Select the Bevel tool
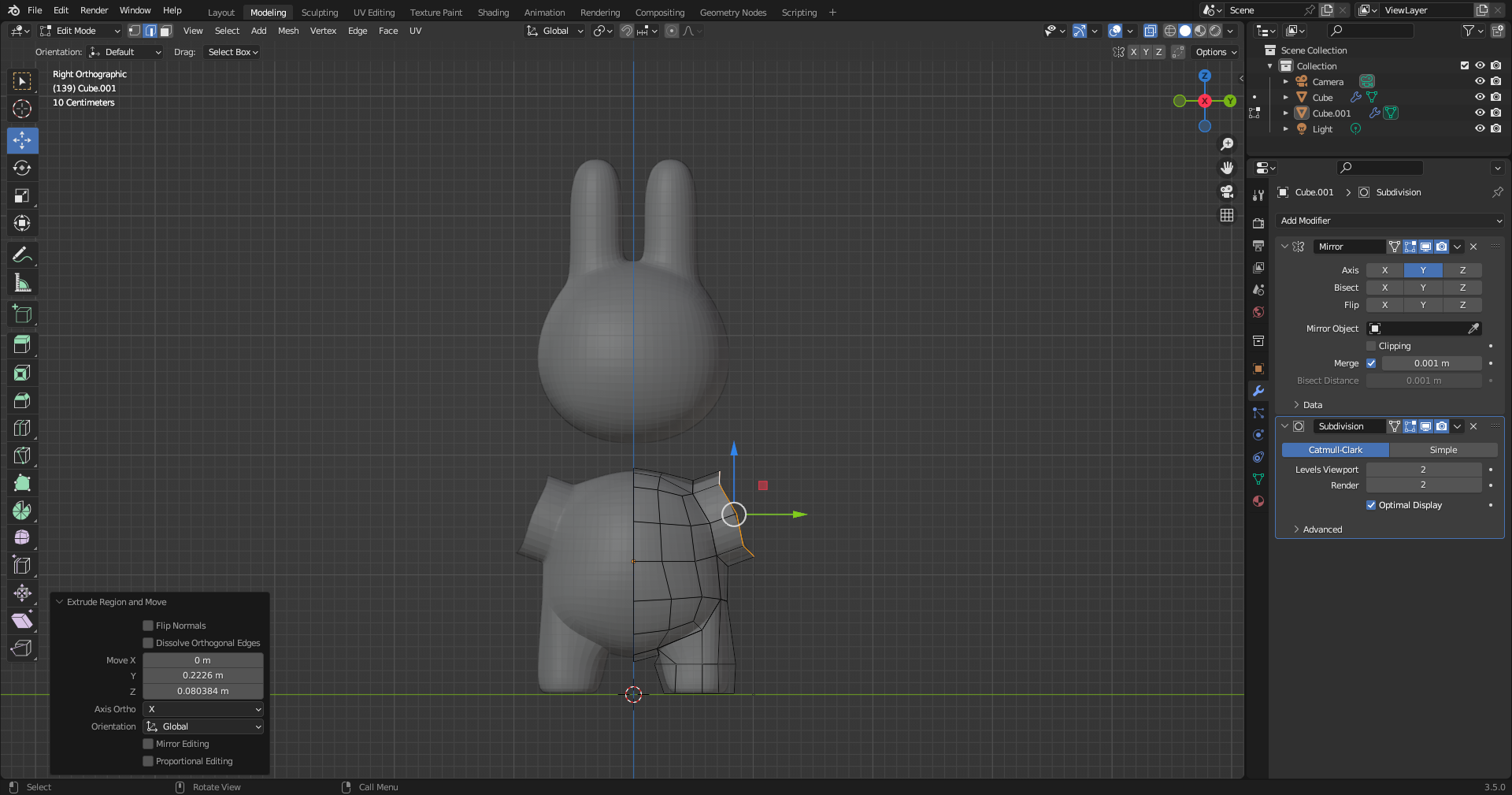 coord(22,400)
